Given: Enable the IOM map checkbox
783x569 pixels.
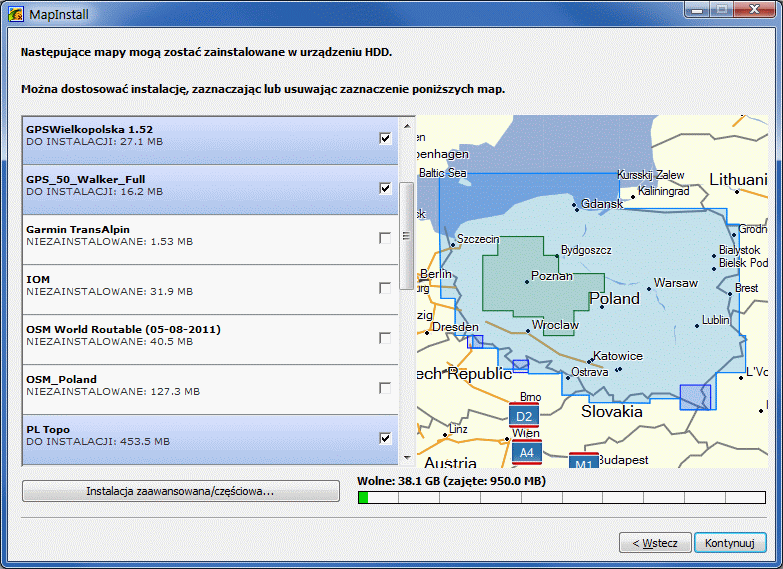Looking at the screenshot, I should pos(385,288).
